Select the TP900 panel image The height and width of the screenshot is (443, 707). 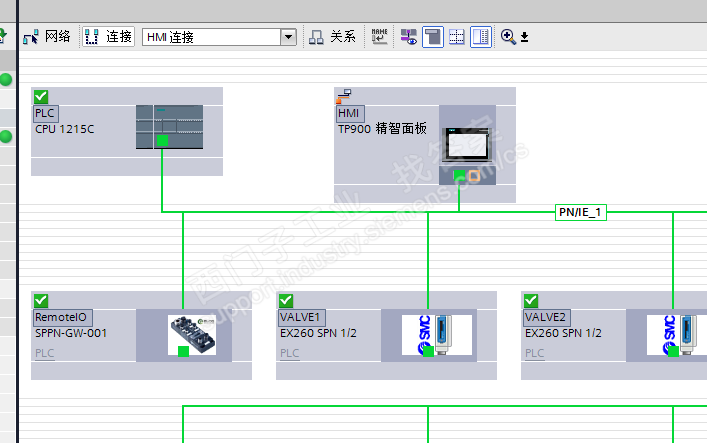click(467, 144)
